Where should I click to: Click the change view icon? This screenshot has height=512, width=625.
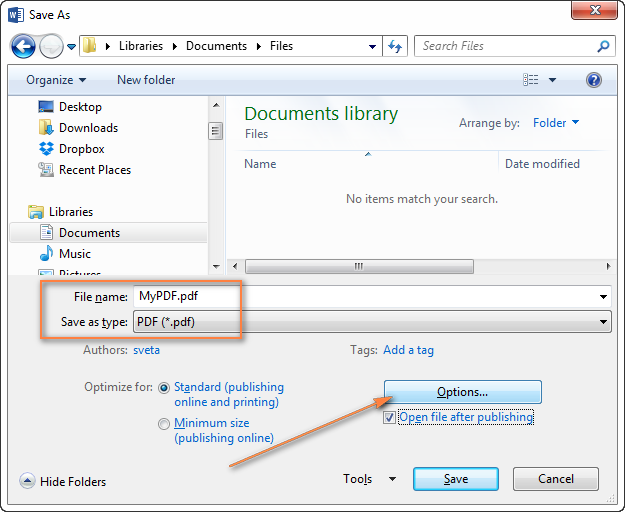531,80
